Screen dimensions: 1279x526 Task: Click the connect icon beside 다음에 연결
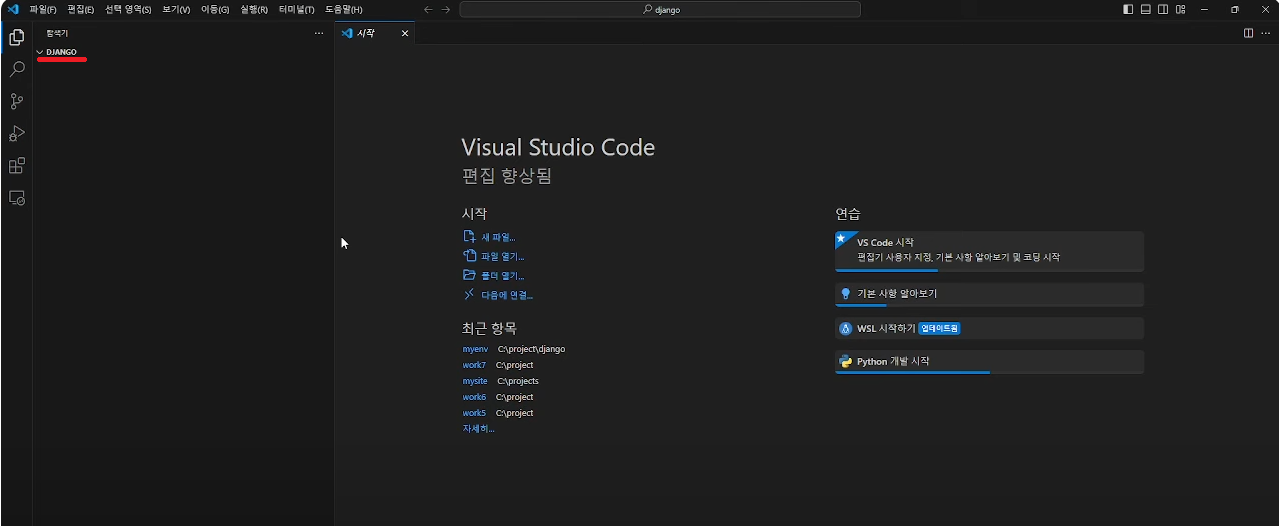click(469, 294)
